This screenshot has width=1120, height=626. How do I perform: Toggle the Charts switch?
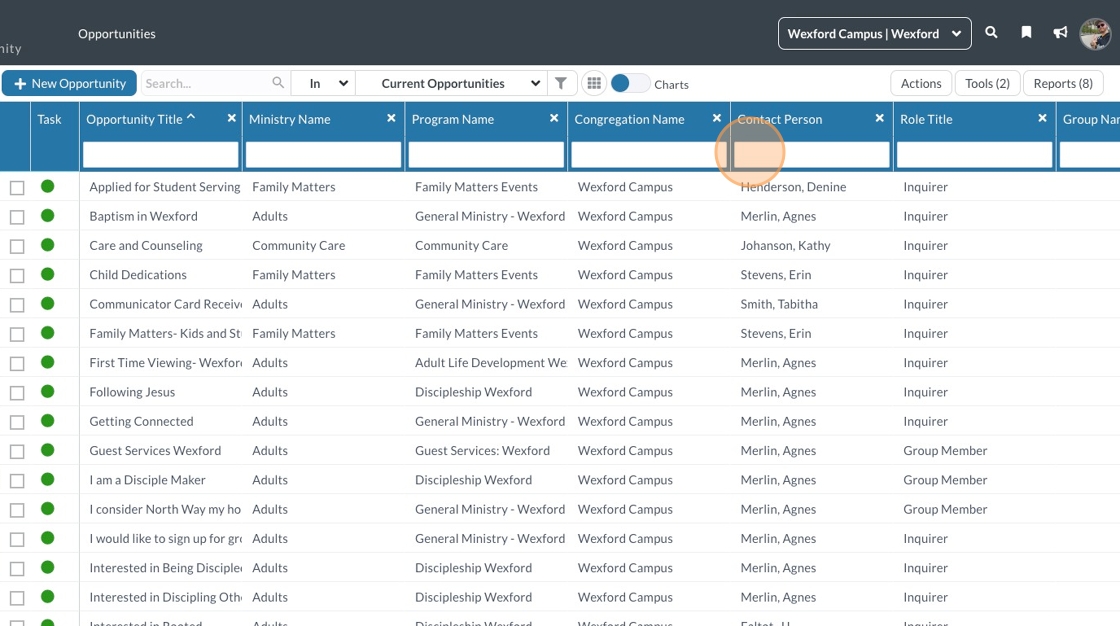[630, 84]
